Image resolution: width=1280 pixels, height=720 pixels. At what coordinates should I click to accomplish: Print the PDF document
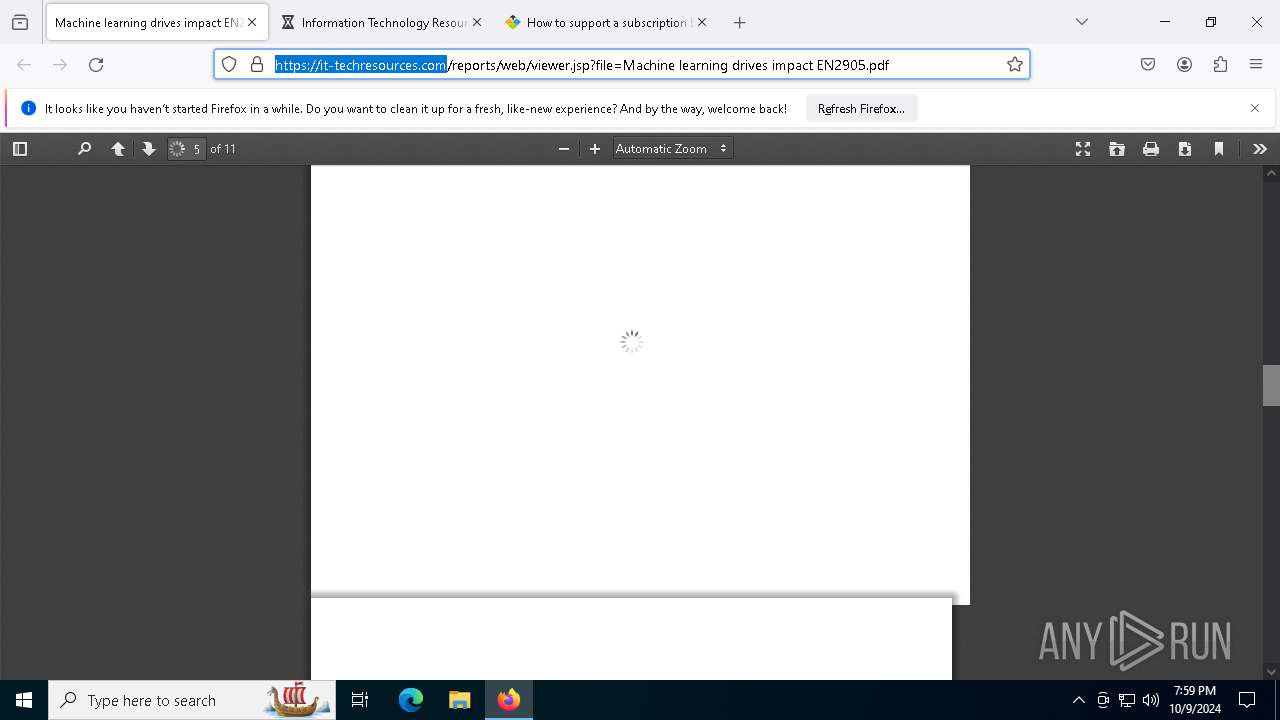tap(1151, 149)
